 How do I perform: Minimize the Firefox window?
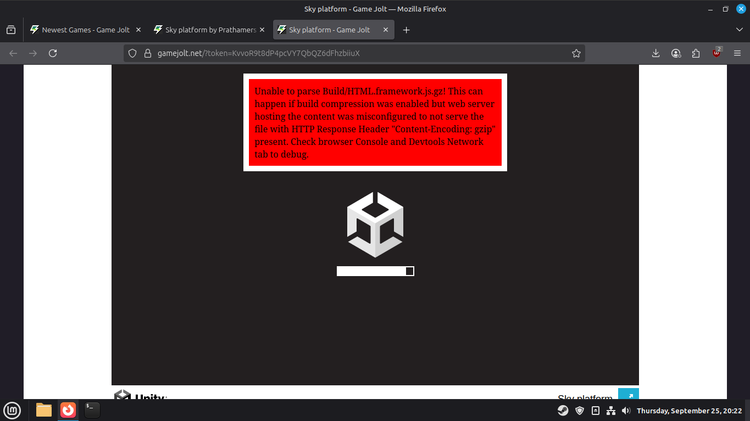[x=710, y=9]
